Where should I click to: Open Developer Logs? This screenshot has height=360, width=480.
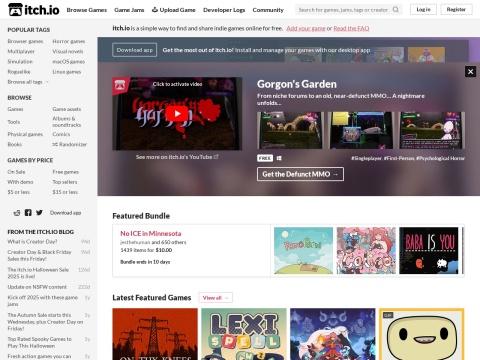pyautogui.click(x=224, y=10)
